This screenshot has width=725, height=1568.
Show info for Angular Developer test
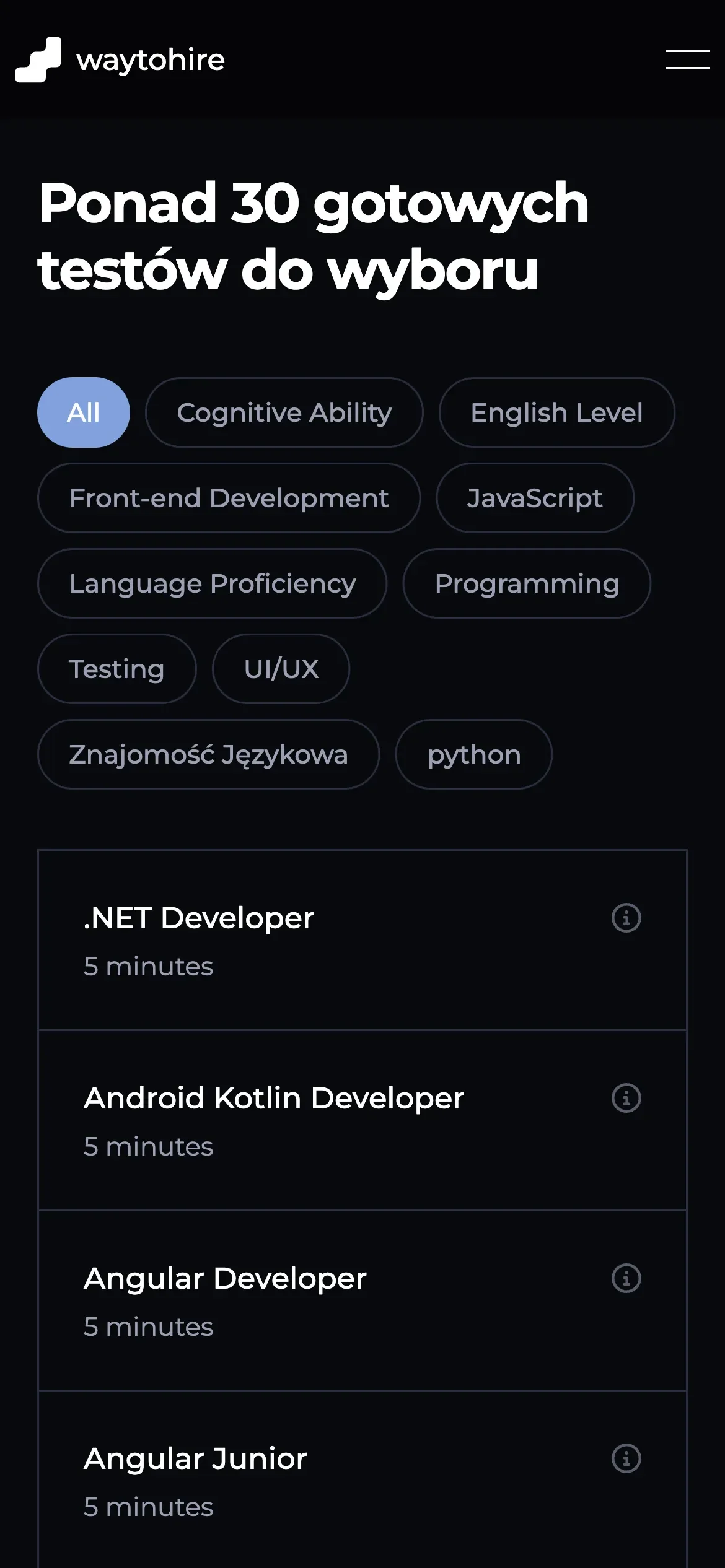626,1278
